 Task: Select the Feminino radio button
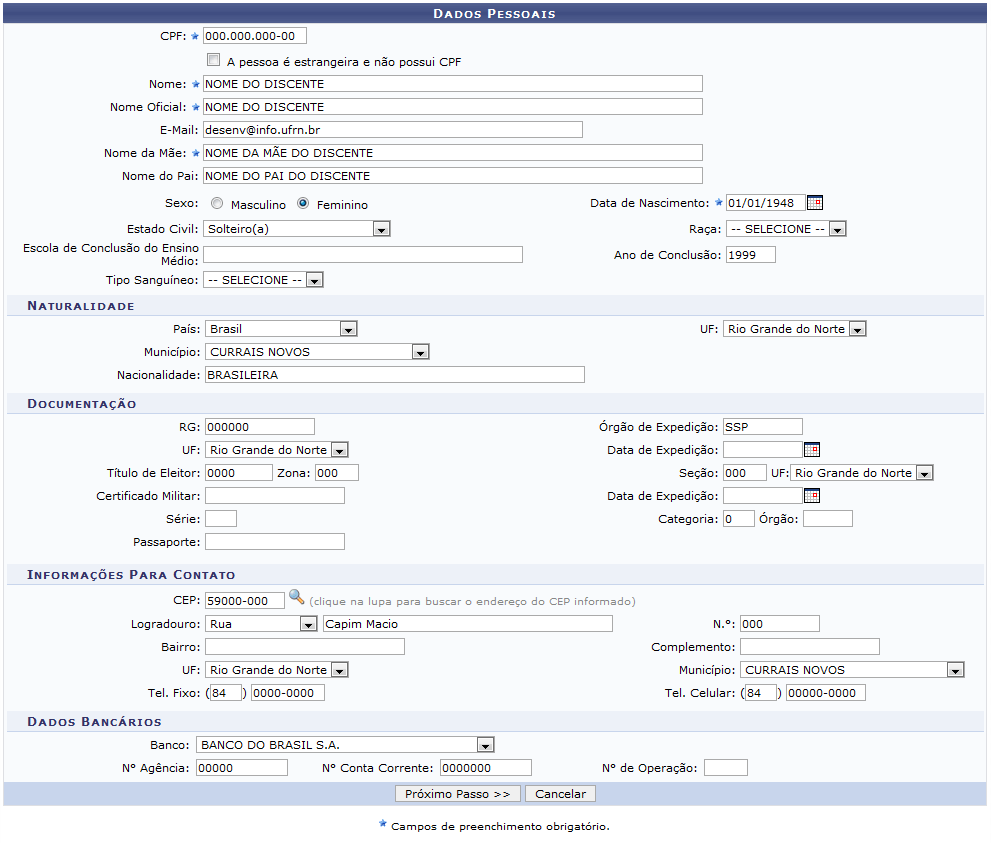[303, 203]
